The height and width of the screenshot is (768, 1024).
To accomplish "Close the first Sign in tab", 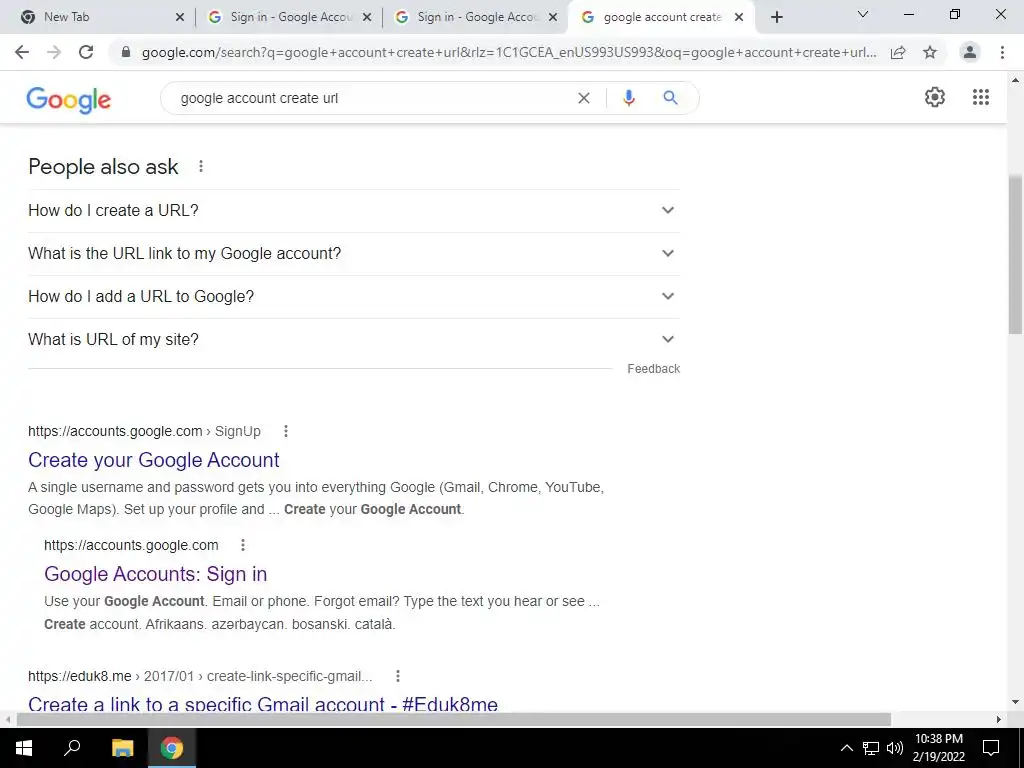I will coord(367,17).
